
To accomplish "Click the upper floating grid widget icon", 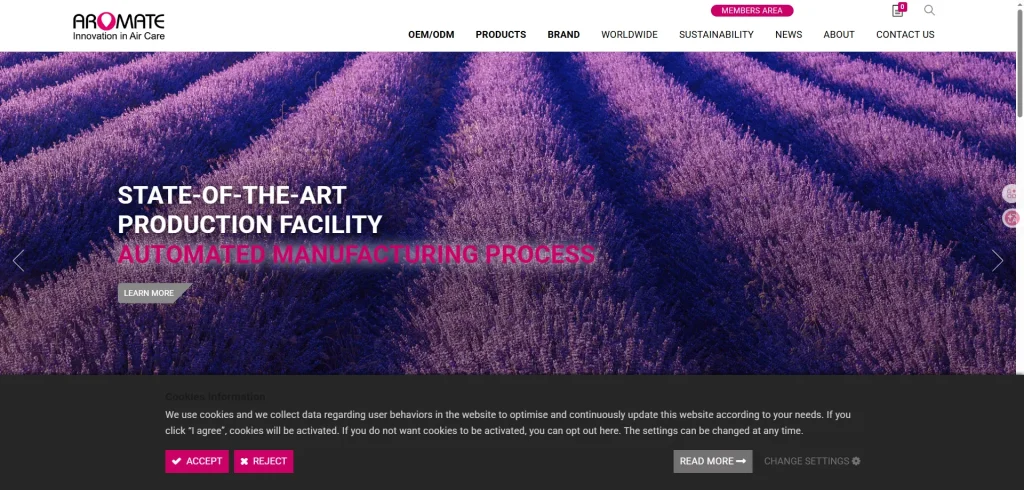I will tap(1012, 193).
